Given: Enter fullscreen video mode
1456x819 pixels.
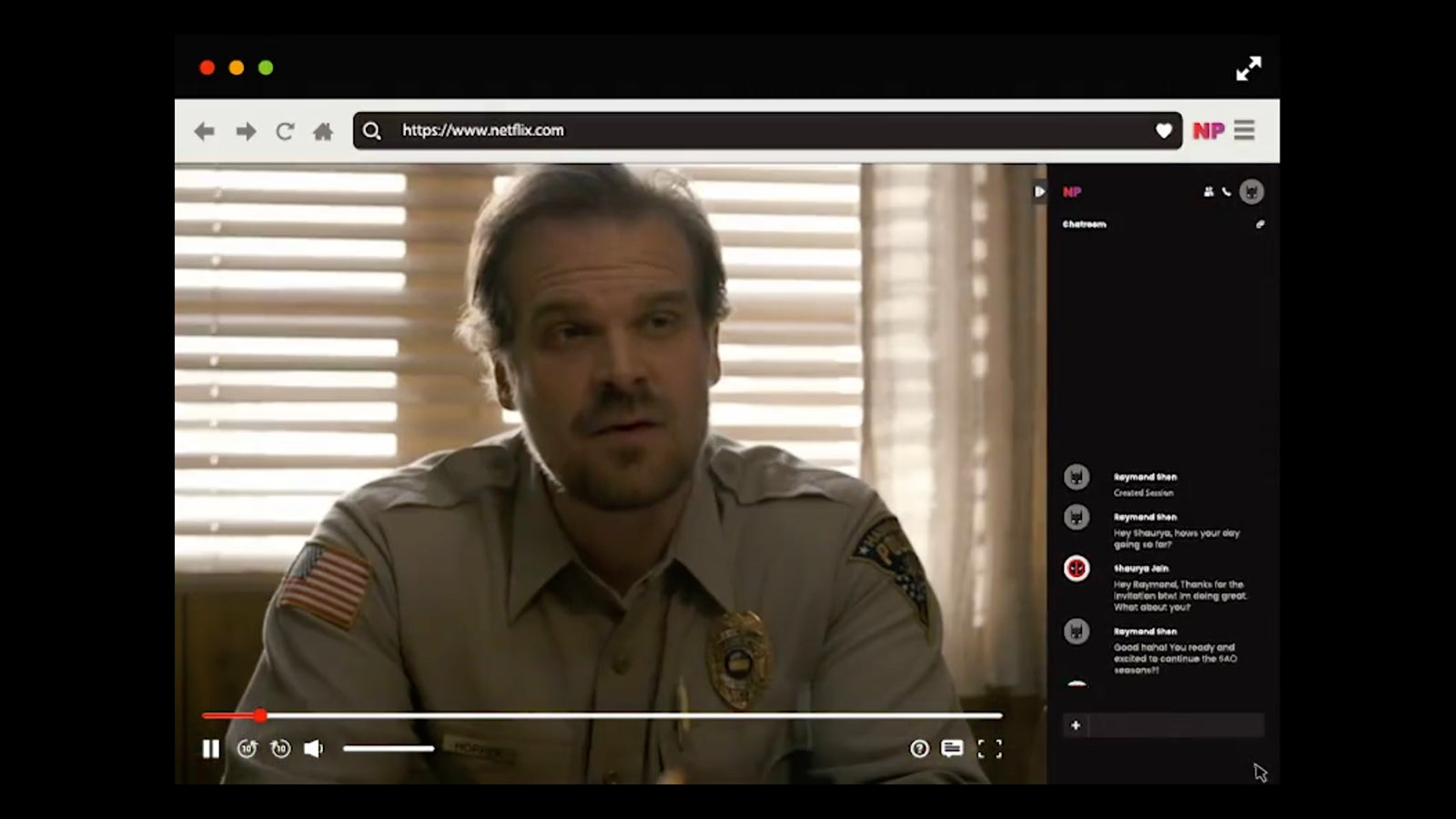Looking at the screenshot, I should point(989,749).
